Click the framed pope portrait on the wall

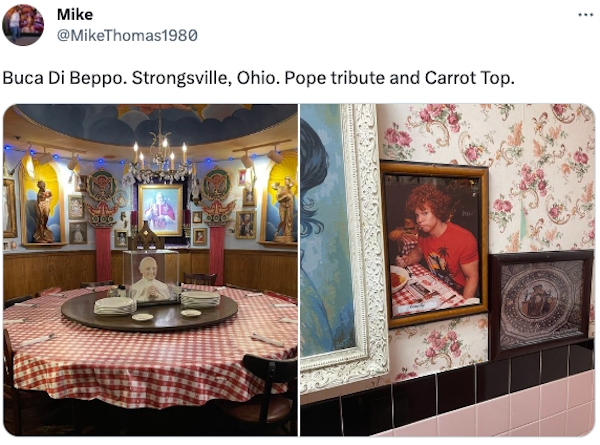pyautogui.click(x=160, y=210)
